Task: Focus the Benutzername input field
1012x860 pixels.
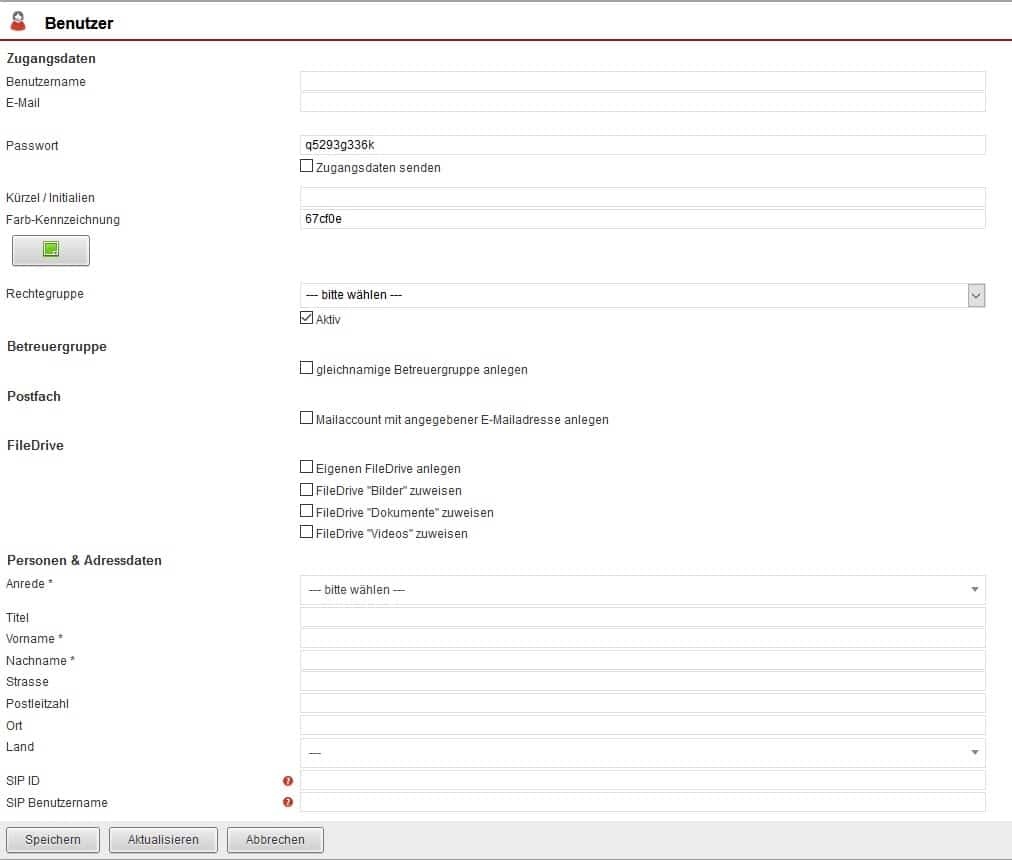Action: pyautogui.click(x=642, y=81)
